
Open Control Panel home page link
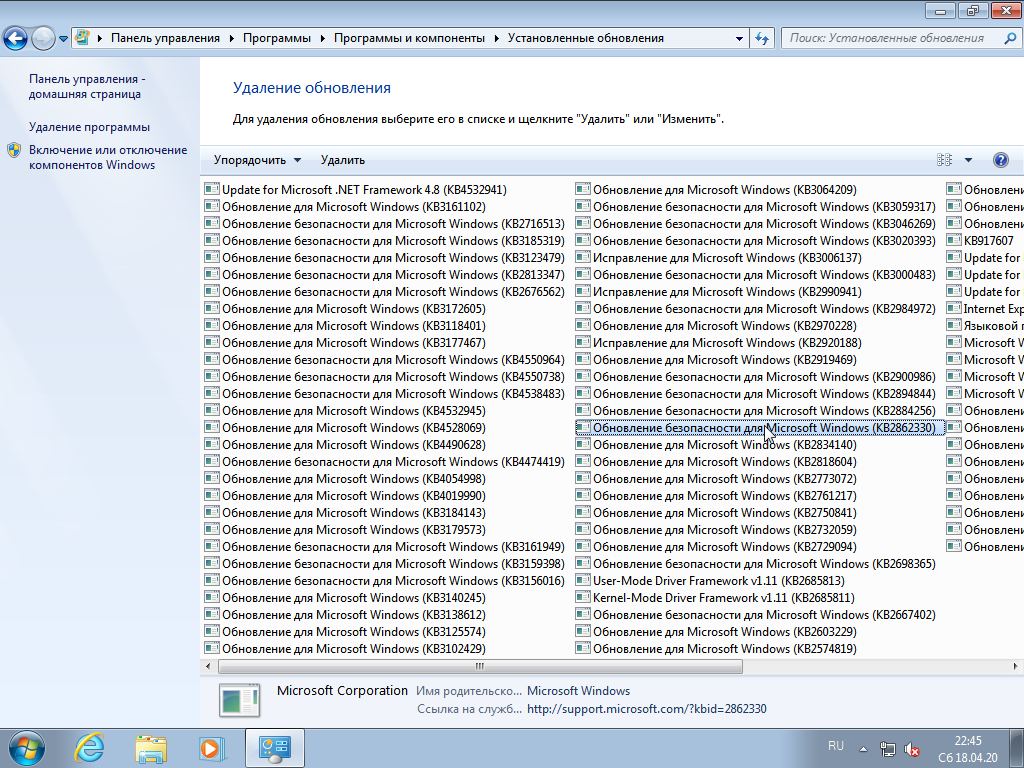(x=87, y=86)
